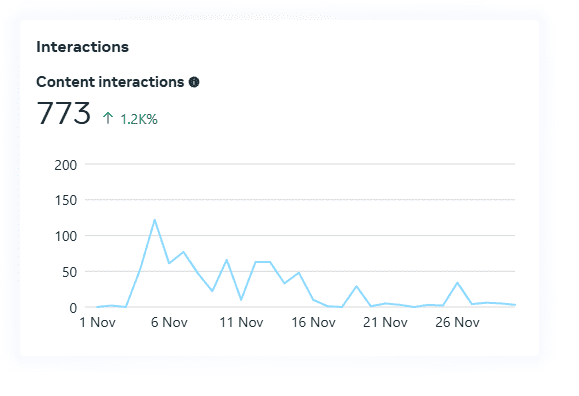Screen dimensions: 579x396
Task: Click the 11 Nov axis label
Action: click(241, 322)
